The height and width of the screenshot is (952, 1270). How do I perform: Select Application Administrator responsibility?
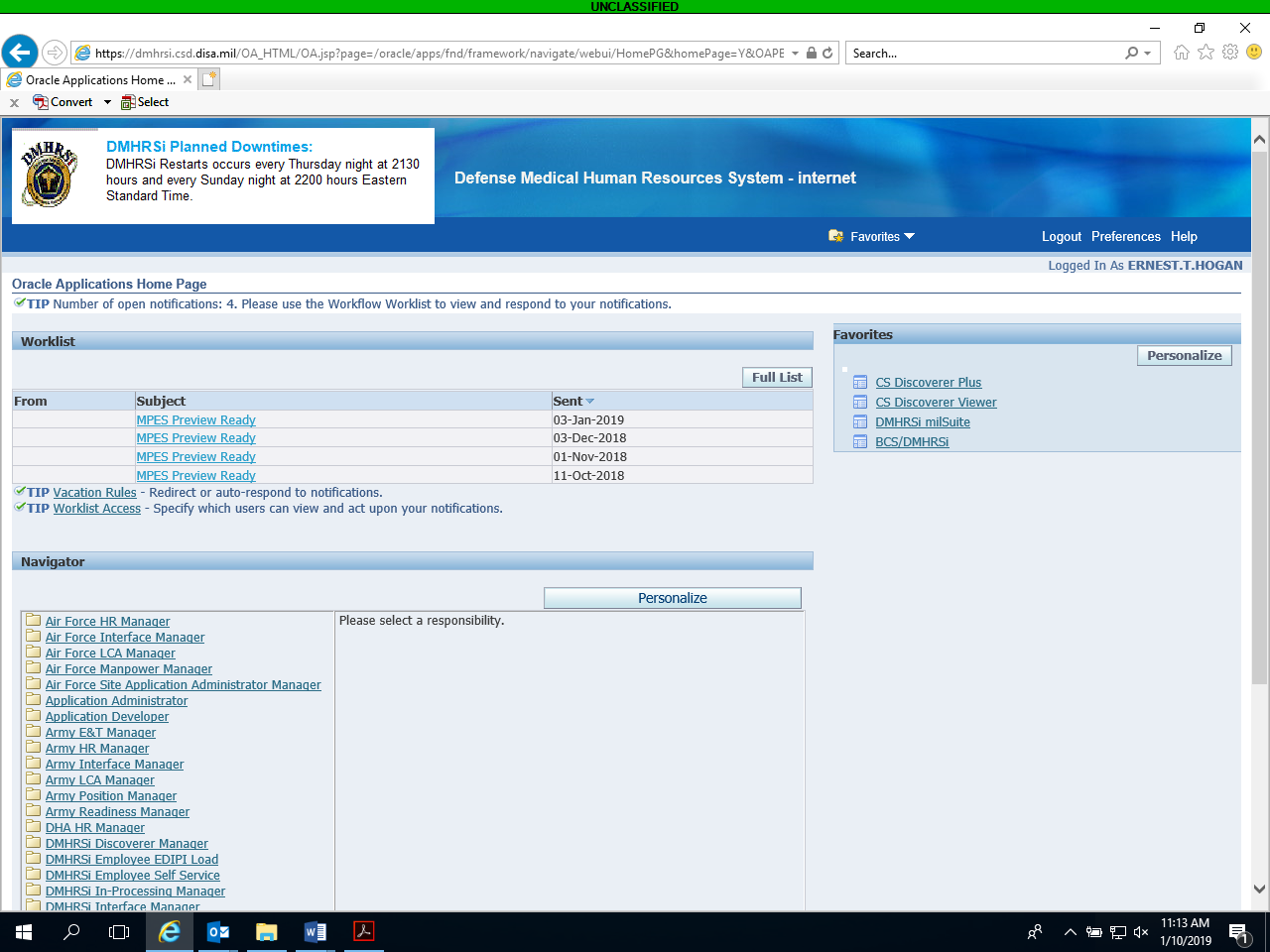116,700
